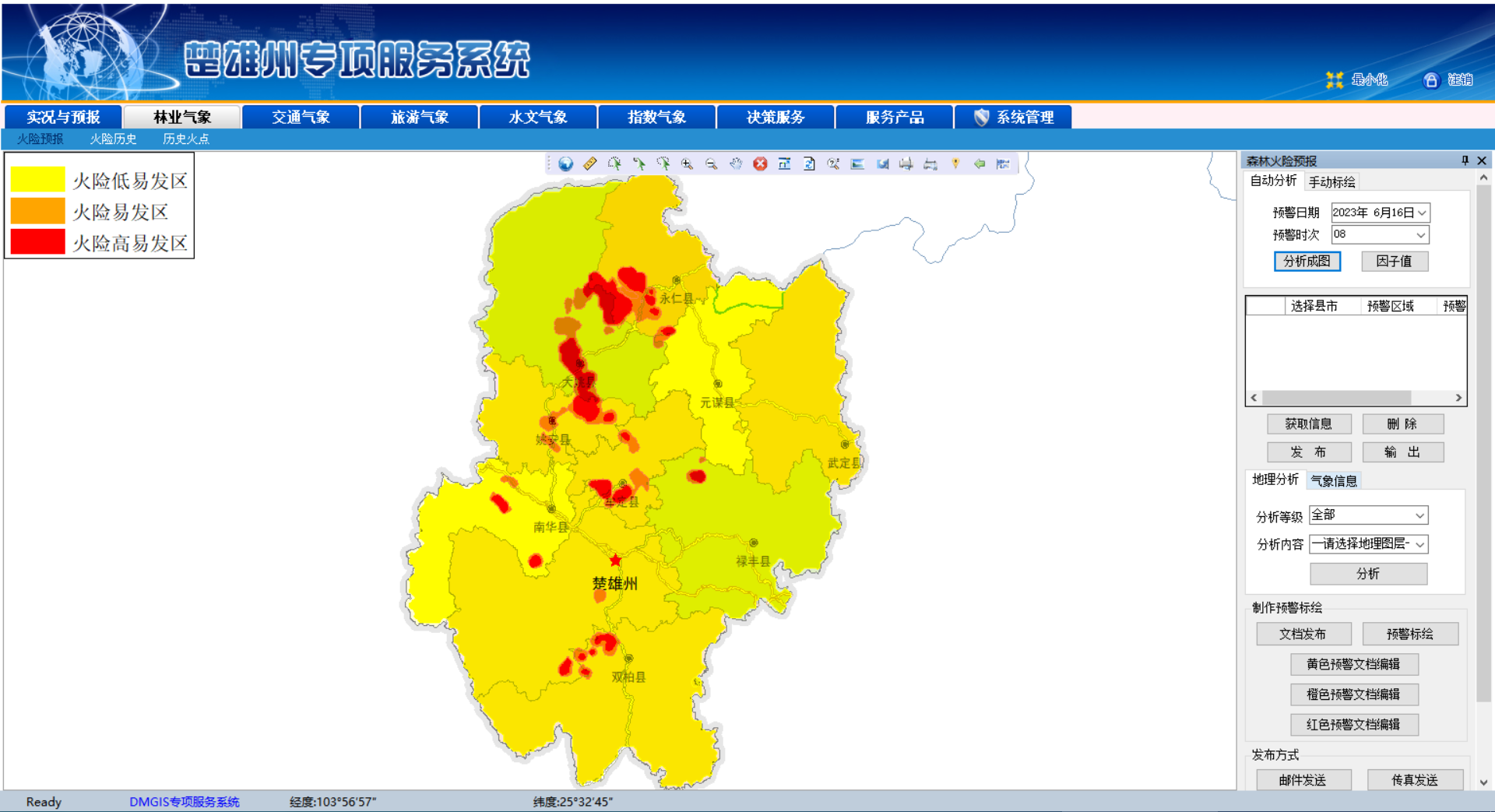Click the red X clear icon
Image resolution: width=1495 pixels, height=812 pixels.
[x=760, y=163]
